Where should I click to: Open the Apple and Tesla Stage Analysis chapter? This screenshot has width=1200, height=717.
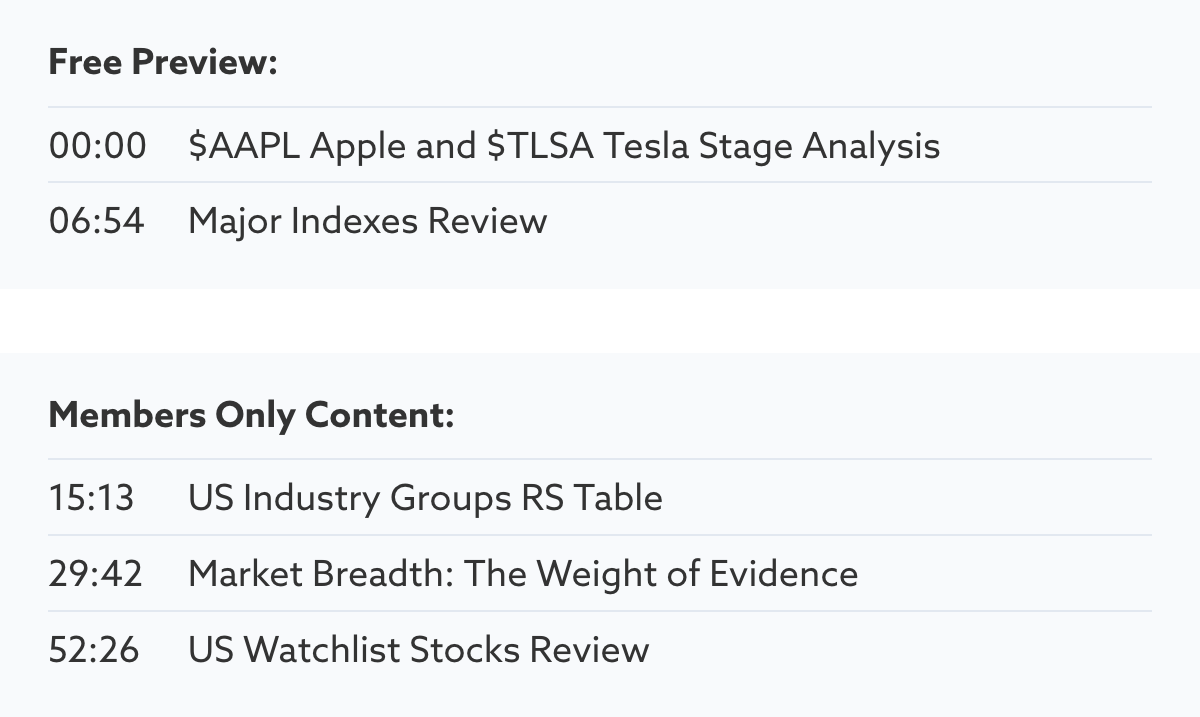(x=564, y=146)
